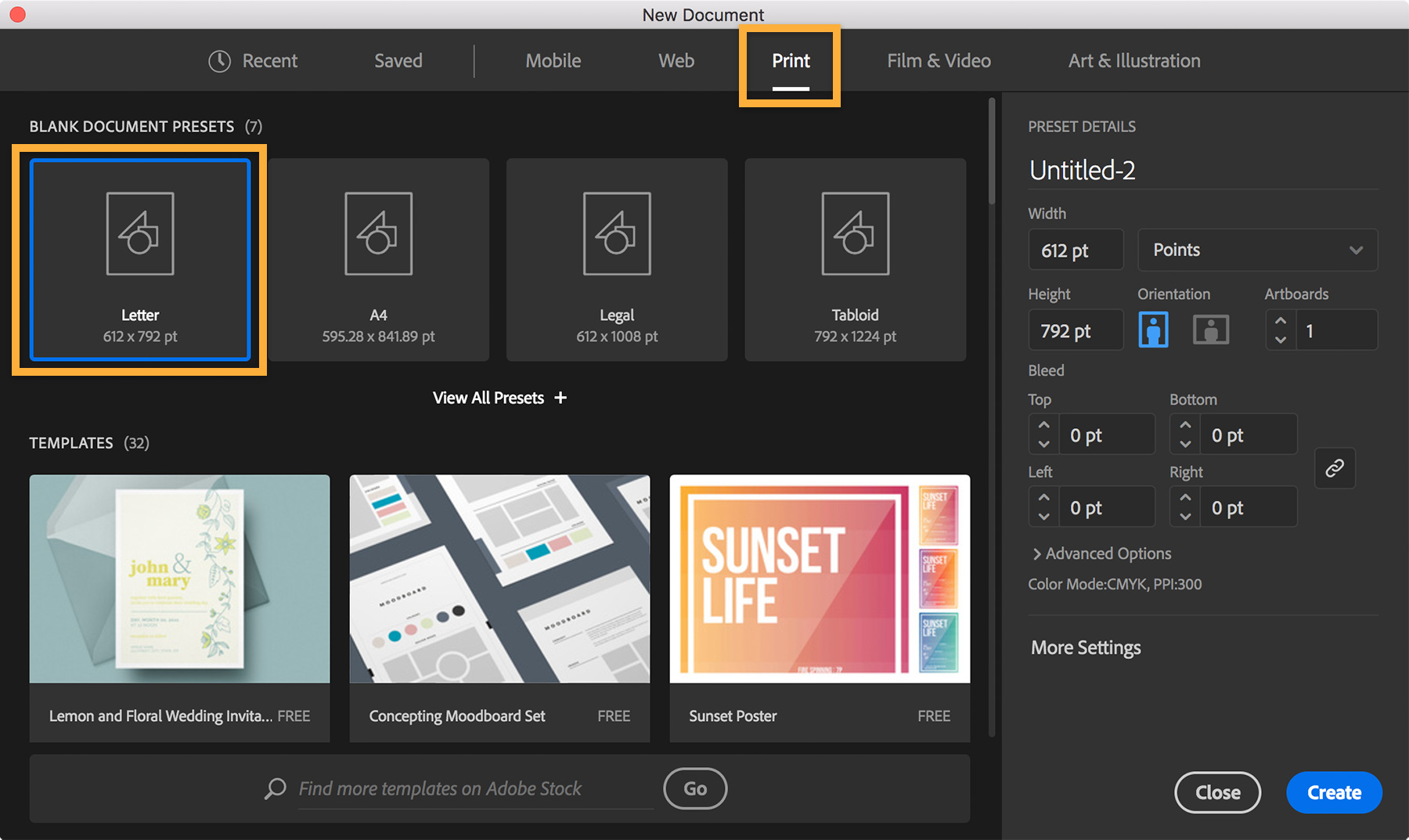
Task: Click the chain icon to link bleed values
Action: tap(1335, 467)
